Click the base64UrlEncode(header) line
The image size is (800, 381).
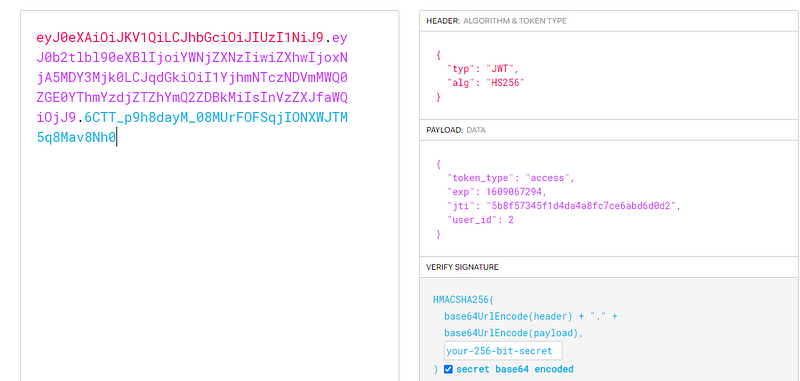(531, 316)
